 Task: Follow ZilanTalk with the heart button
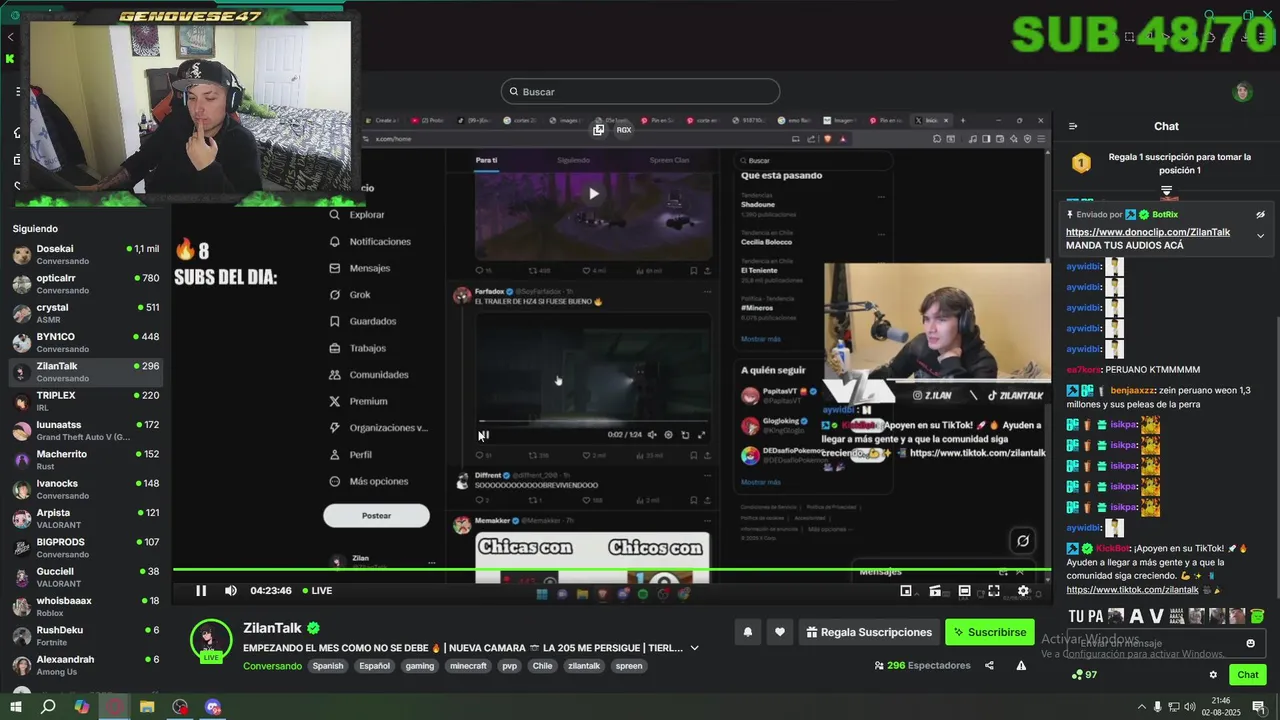[780, 632]
